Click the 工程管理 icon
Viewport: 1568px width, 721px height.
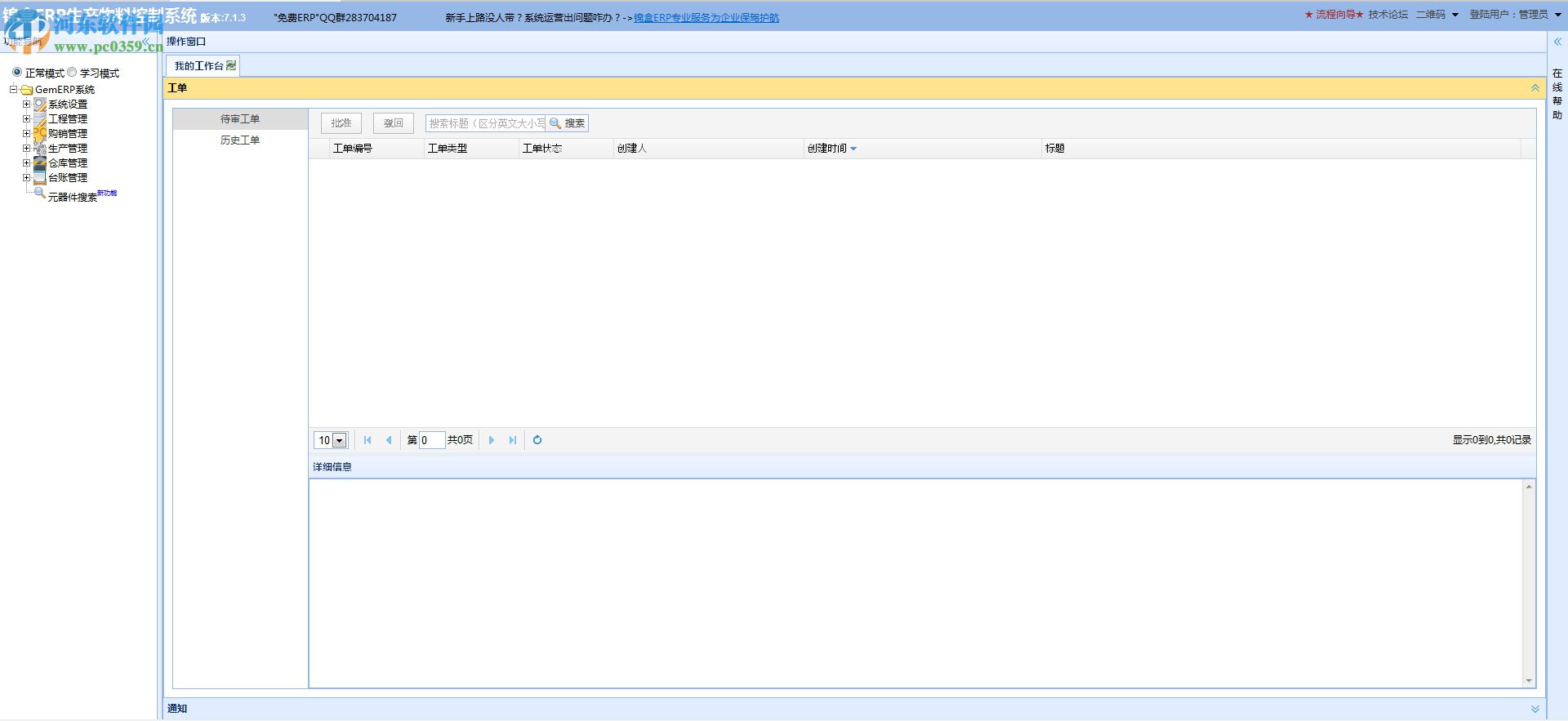tap(39, 119)
